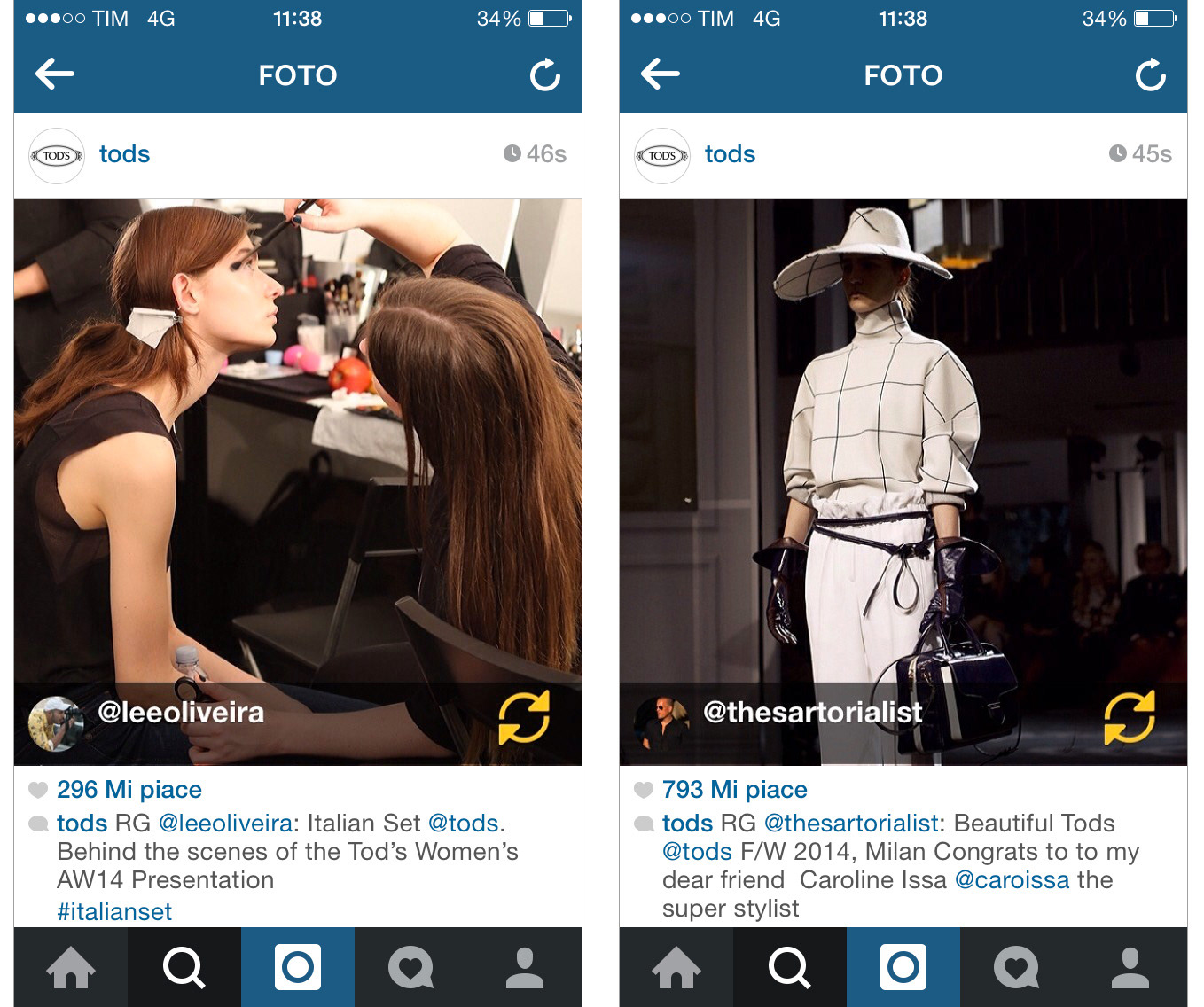Viewport: 1204px width, 1007px height.
Task: Tap the comment bubble icon in the thesartorialist caption
Action: point(645,824)
